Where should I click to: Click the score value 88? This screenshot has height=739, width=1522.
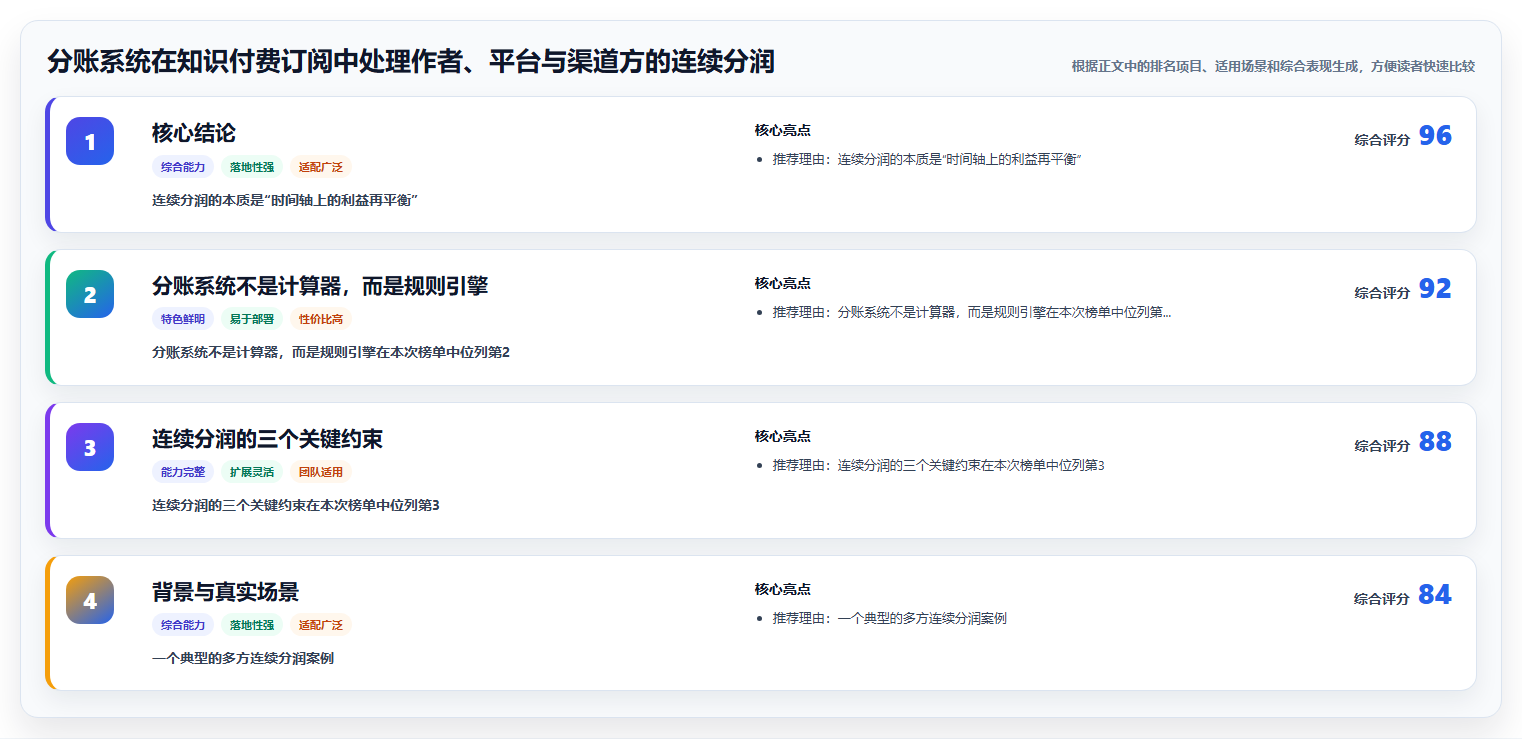coord(1435,442)
